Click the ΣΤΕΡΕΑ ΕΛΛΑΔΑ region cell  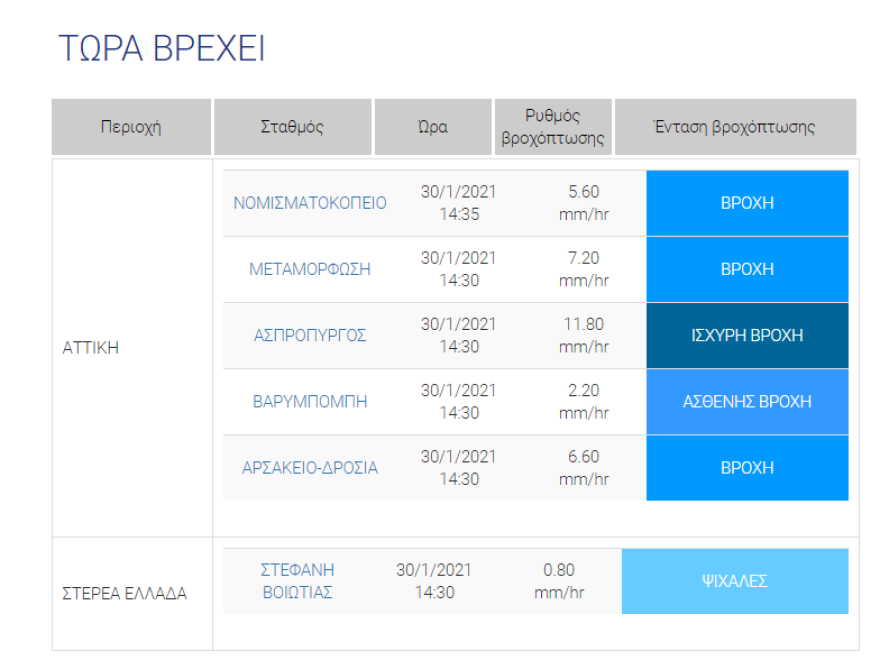(125, 593)
